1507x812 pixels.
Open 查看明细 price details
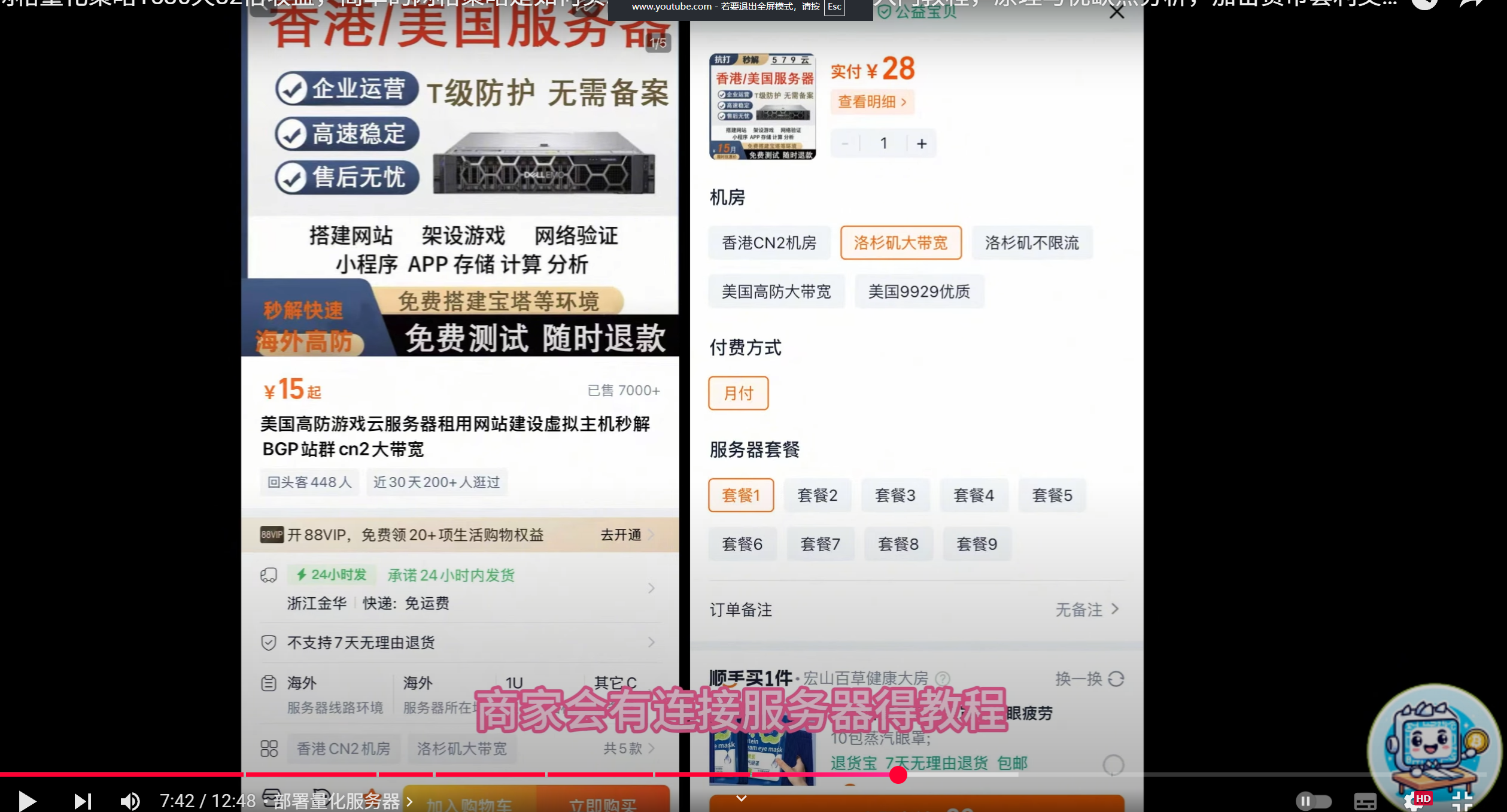pyautogui.click(x=871, y=102)
